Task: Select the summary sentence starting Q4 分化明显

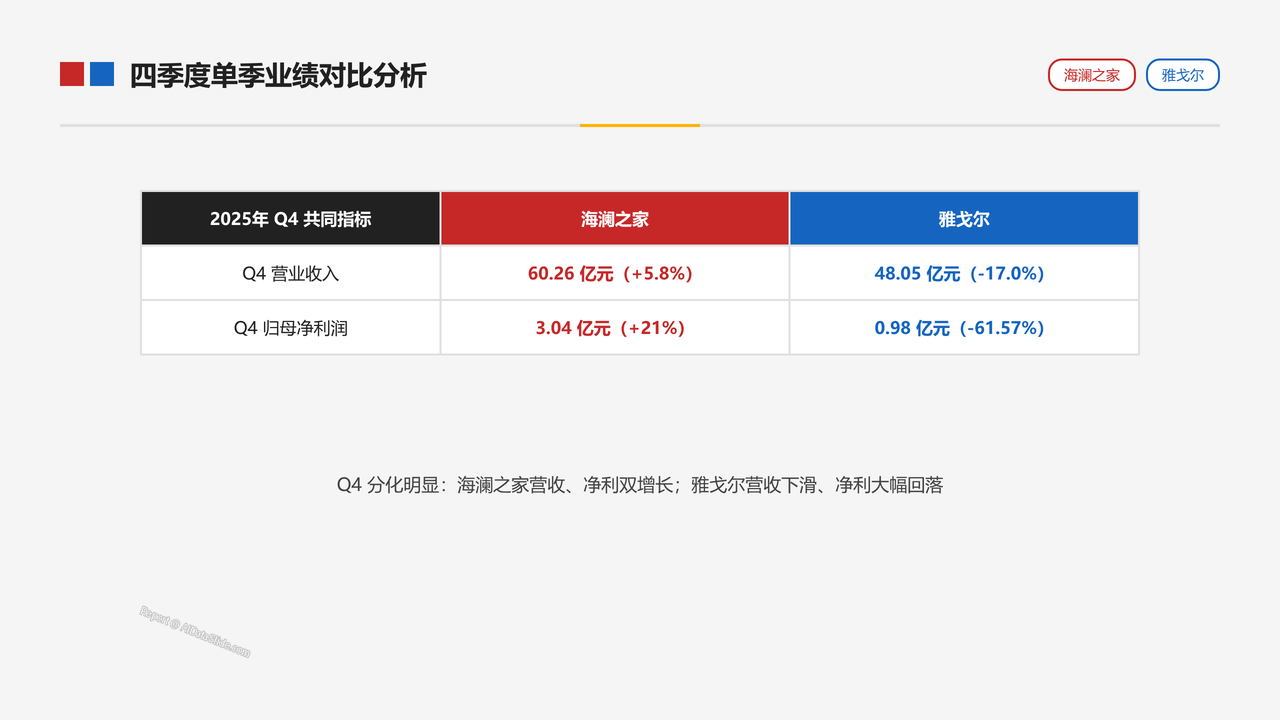Action: (x=640, y=485)
